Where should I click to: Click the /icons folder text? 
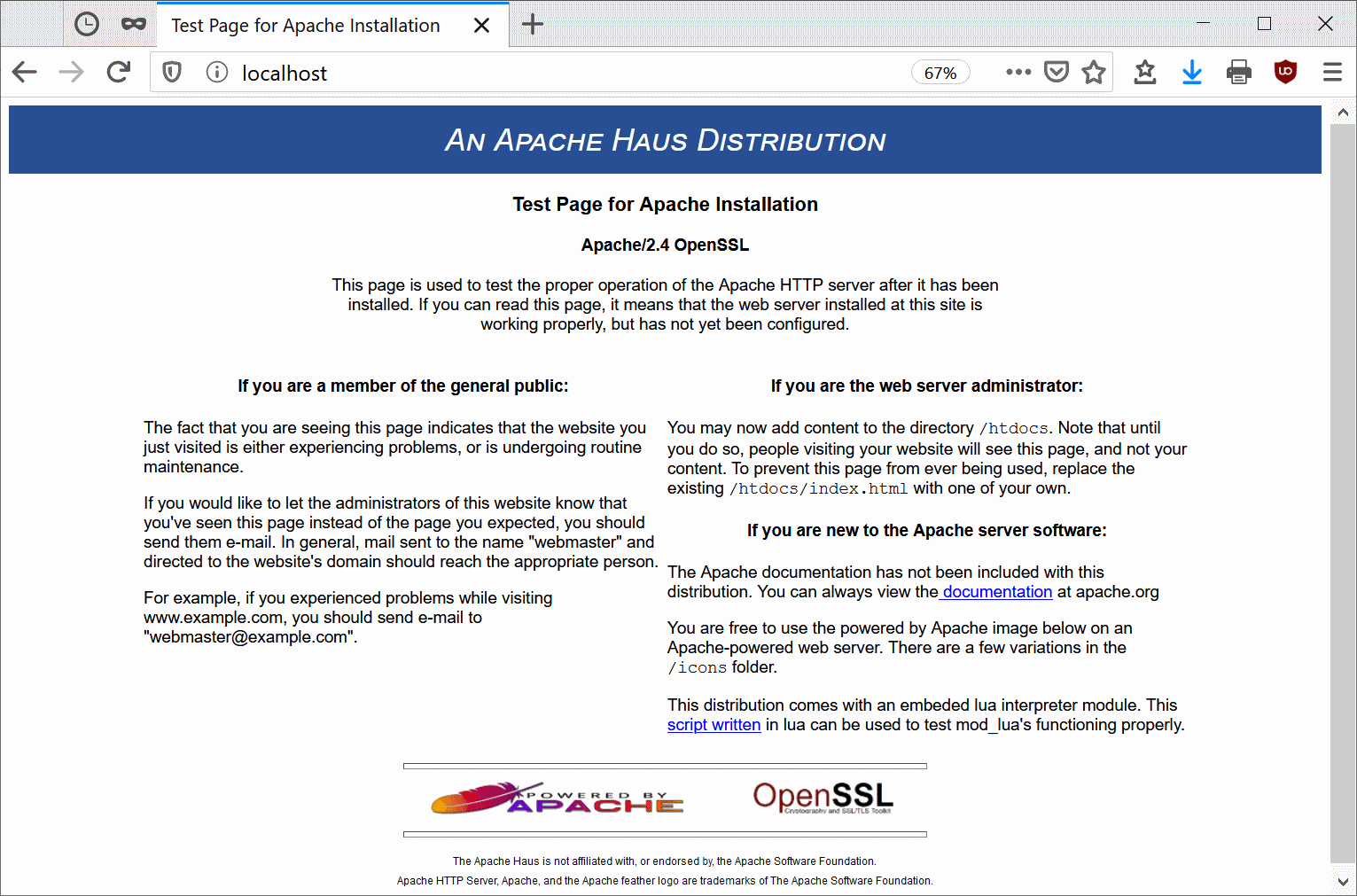point(698,668)
